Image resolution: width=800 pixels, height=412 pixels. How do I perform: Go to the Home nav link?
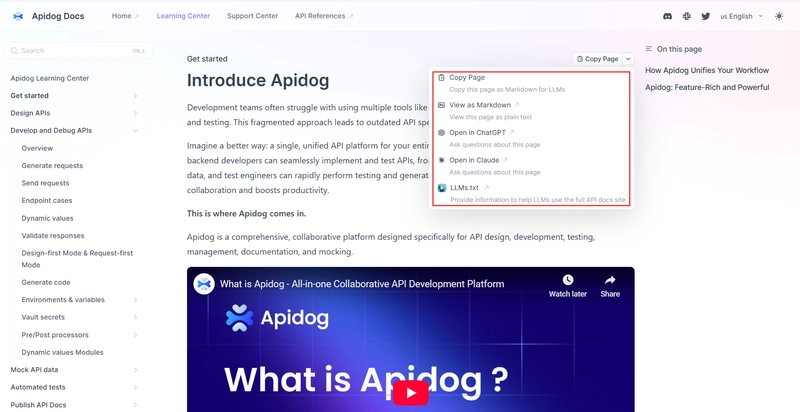126,16
